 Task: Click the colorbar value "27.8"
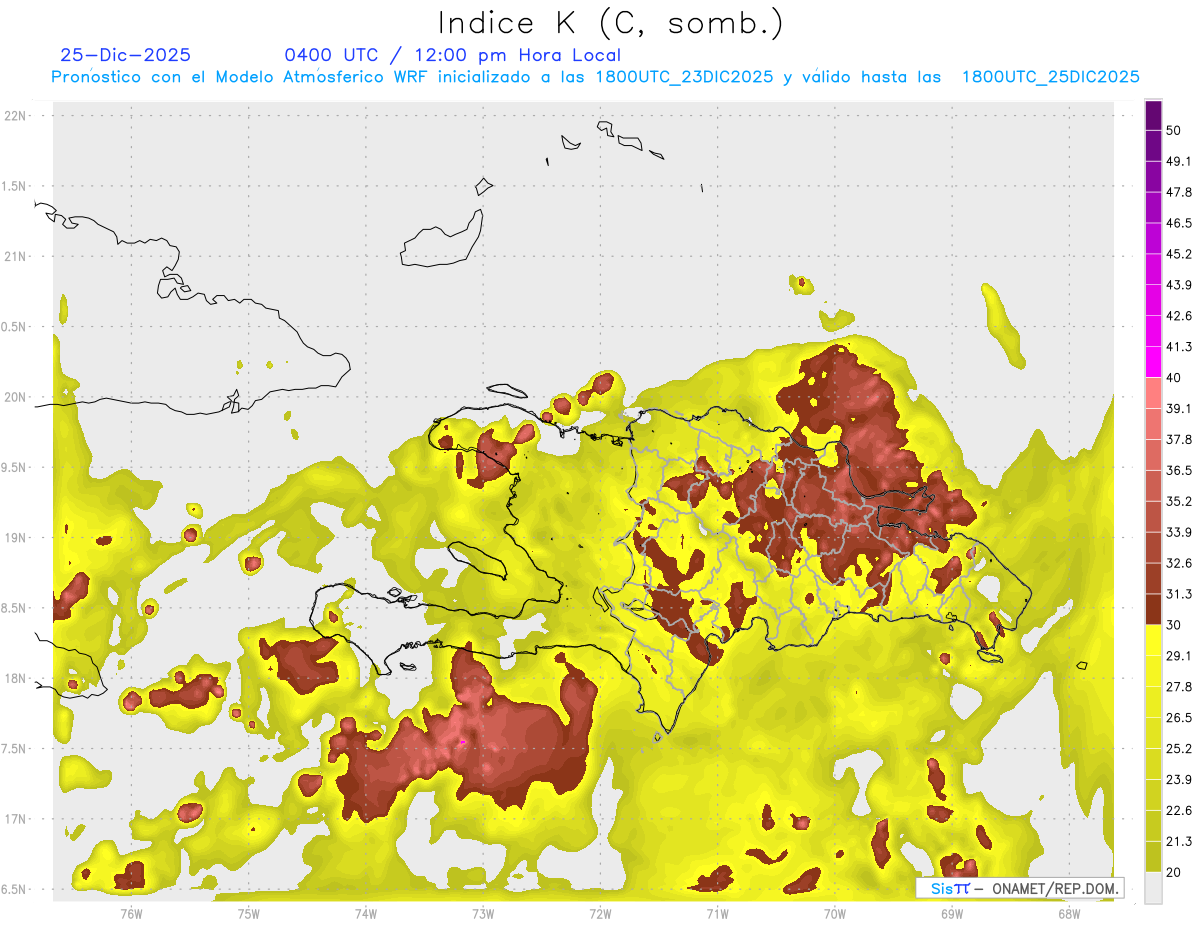[x=1179, y=686]
